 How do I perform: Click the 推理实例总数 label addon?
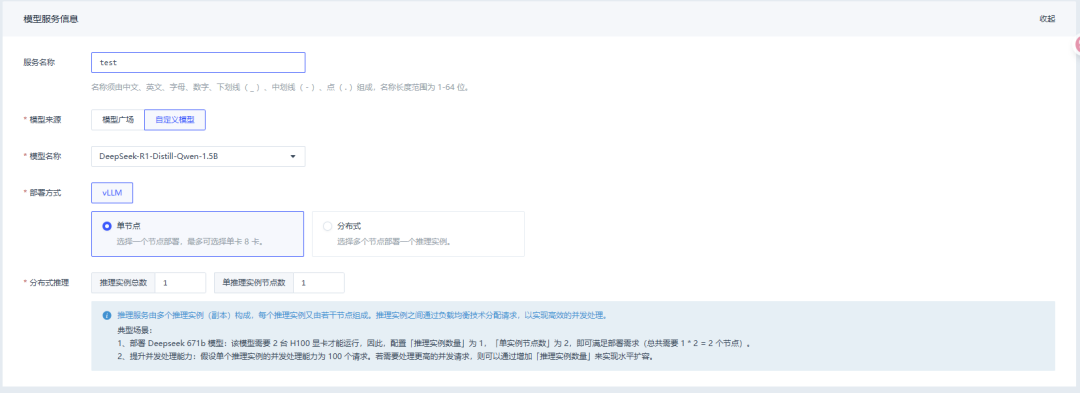click(x=123, y=283)
